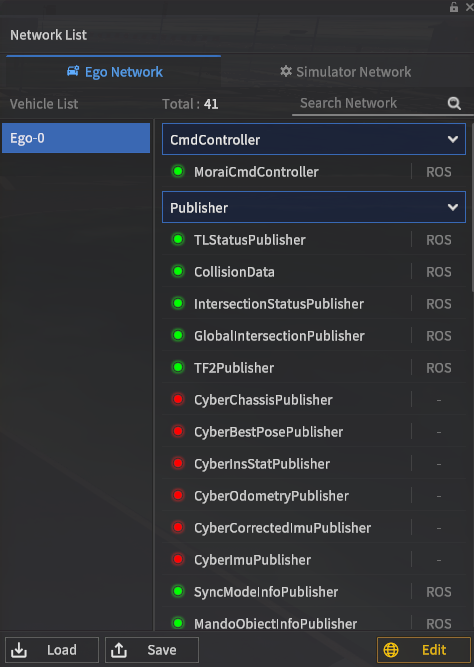
Task: Click green status dot for CollisionData
Action: point(178,271)
